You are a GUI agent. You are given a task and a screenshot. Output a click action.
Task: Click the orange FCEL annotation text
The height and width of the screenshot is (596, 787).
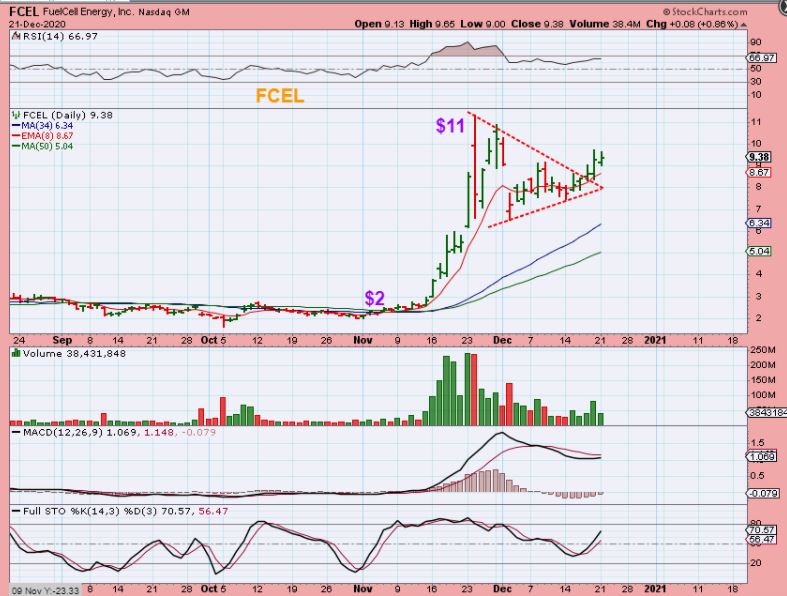[280, 95]
